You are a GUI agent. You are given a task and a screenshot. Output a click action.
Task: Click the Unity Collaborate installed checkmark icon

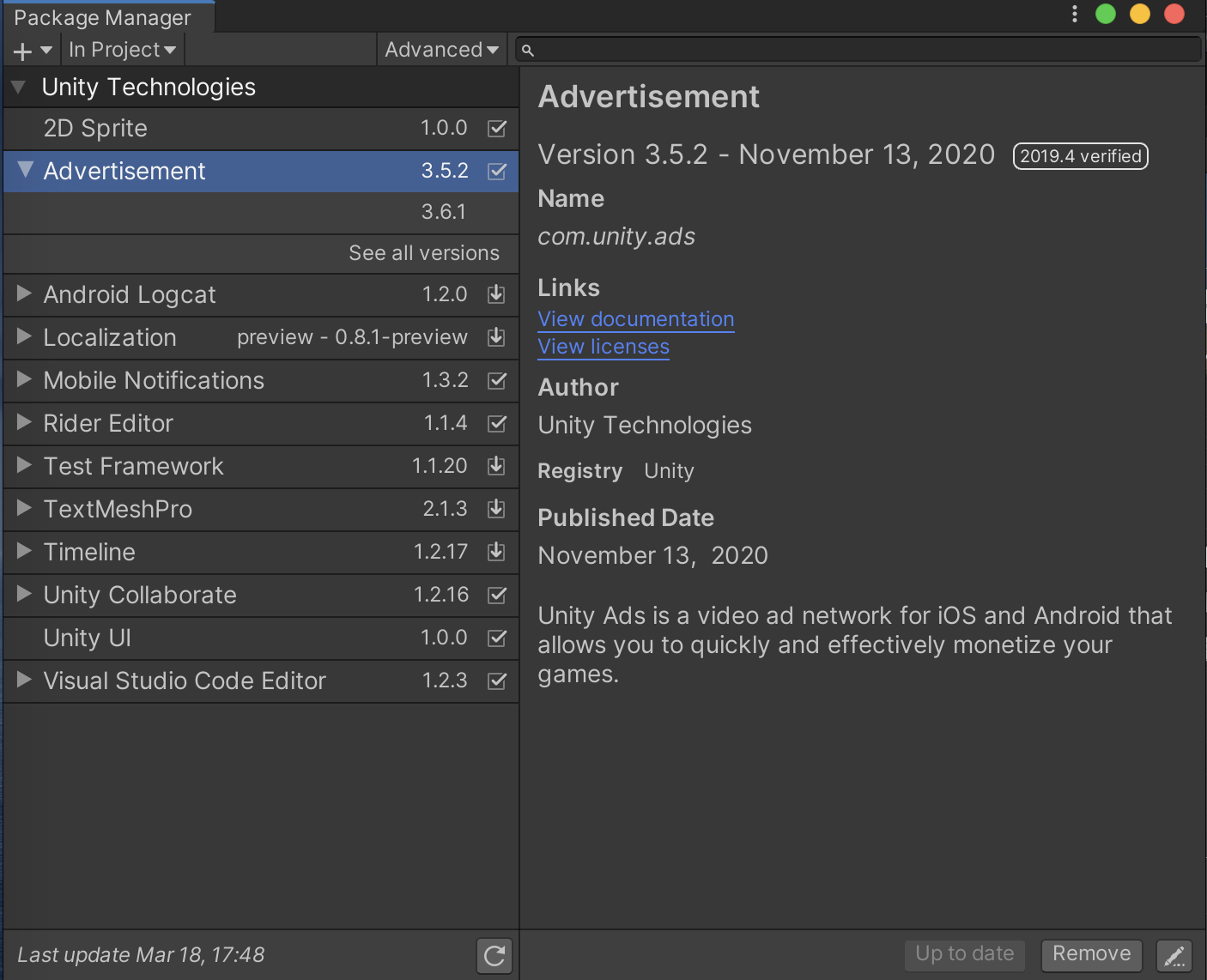(497, 595)
